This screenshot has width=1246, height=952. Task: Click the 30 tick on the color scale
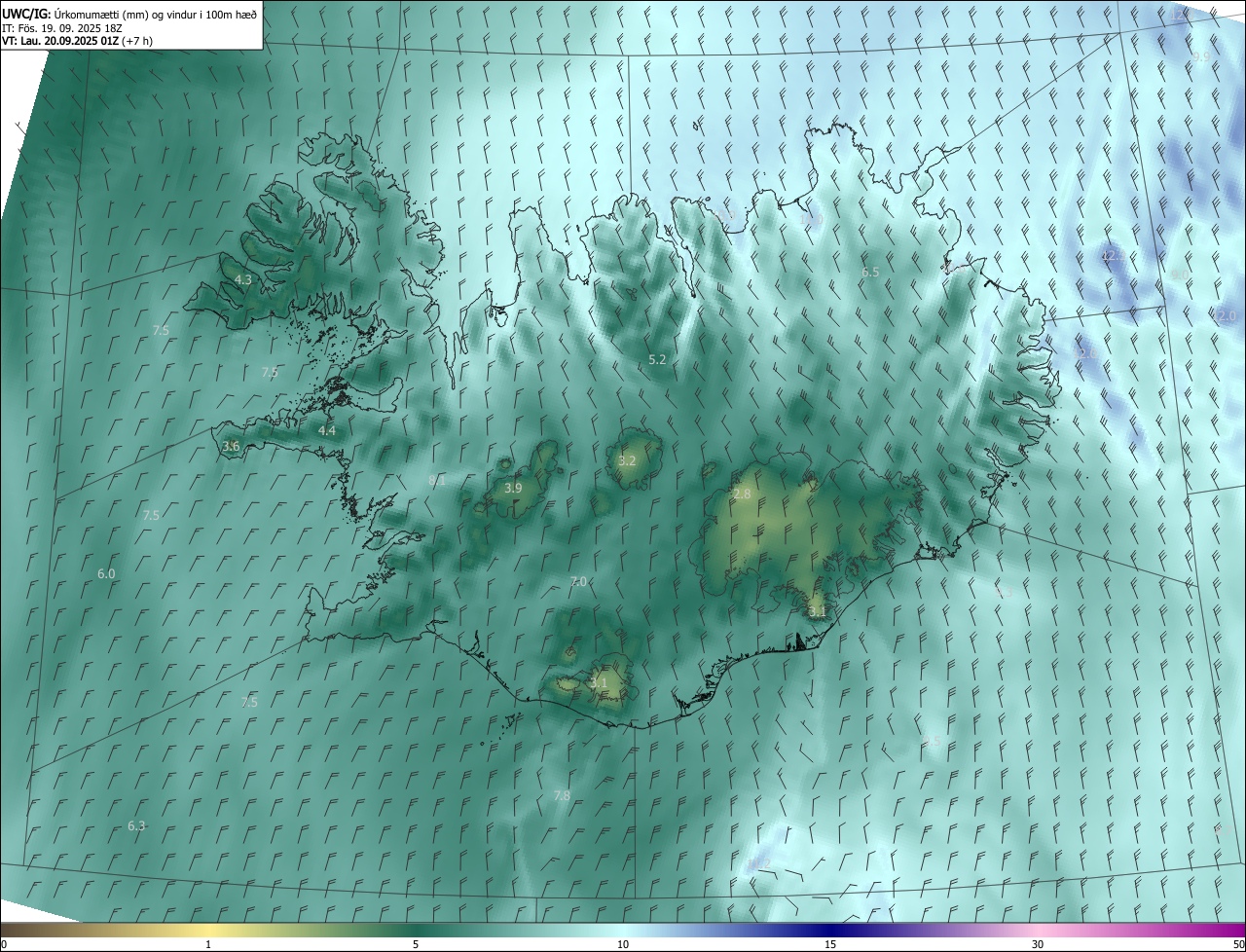[1038, 944]
